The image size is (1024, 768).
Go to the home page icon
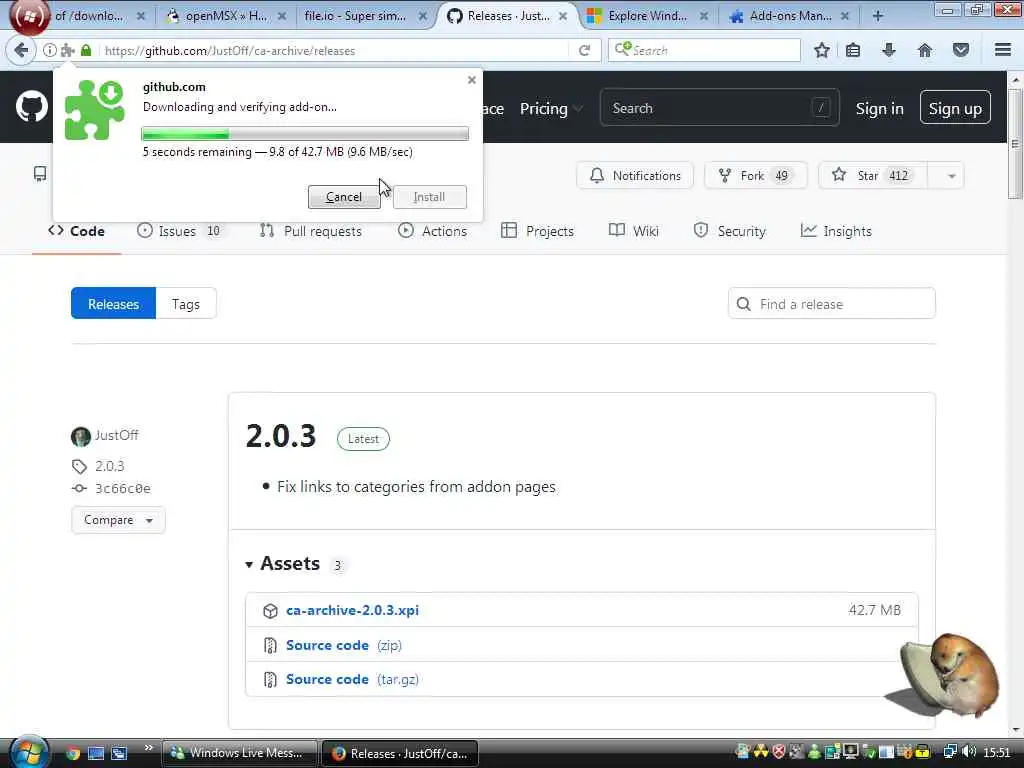pos(925,50)
